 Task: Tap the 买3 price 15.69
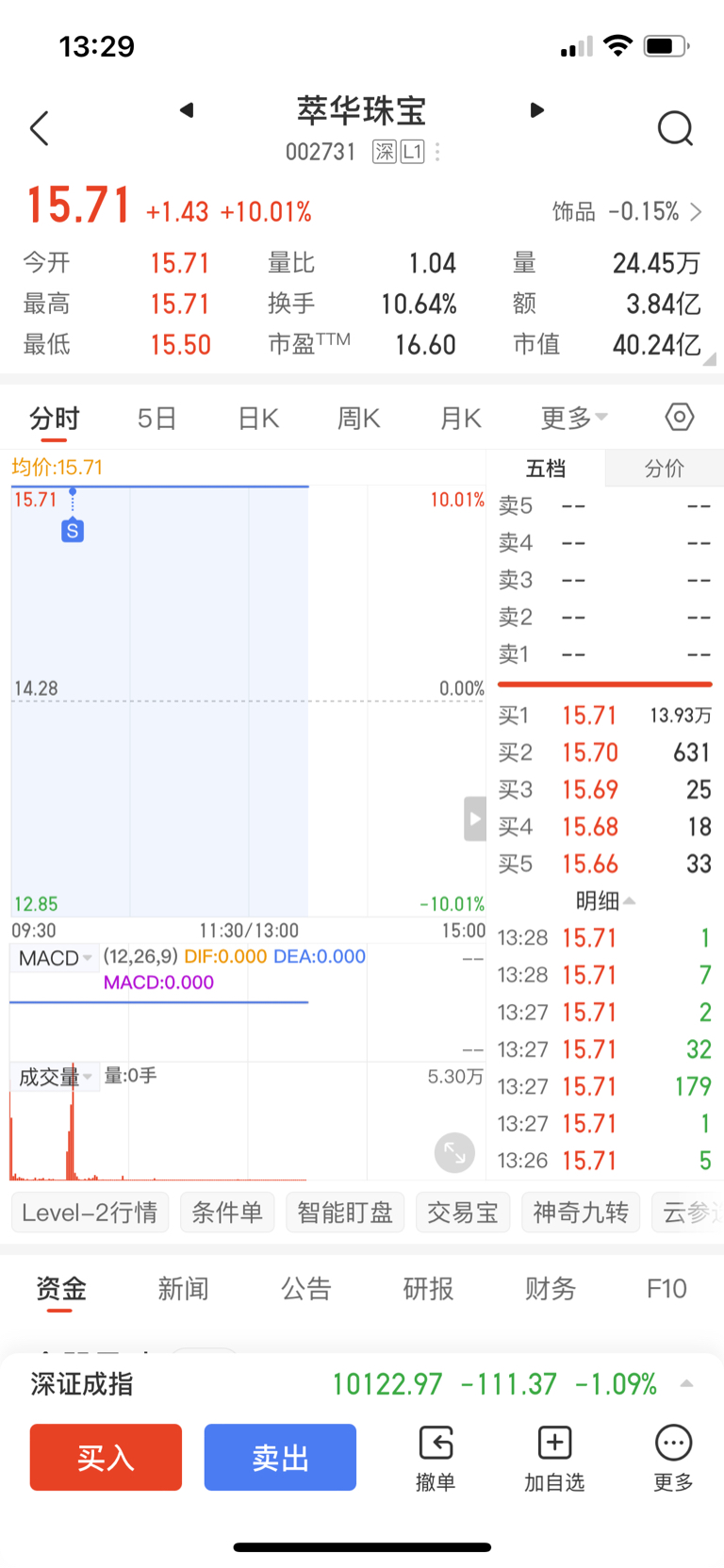pyautogui.click(x=590, y=789)
